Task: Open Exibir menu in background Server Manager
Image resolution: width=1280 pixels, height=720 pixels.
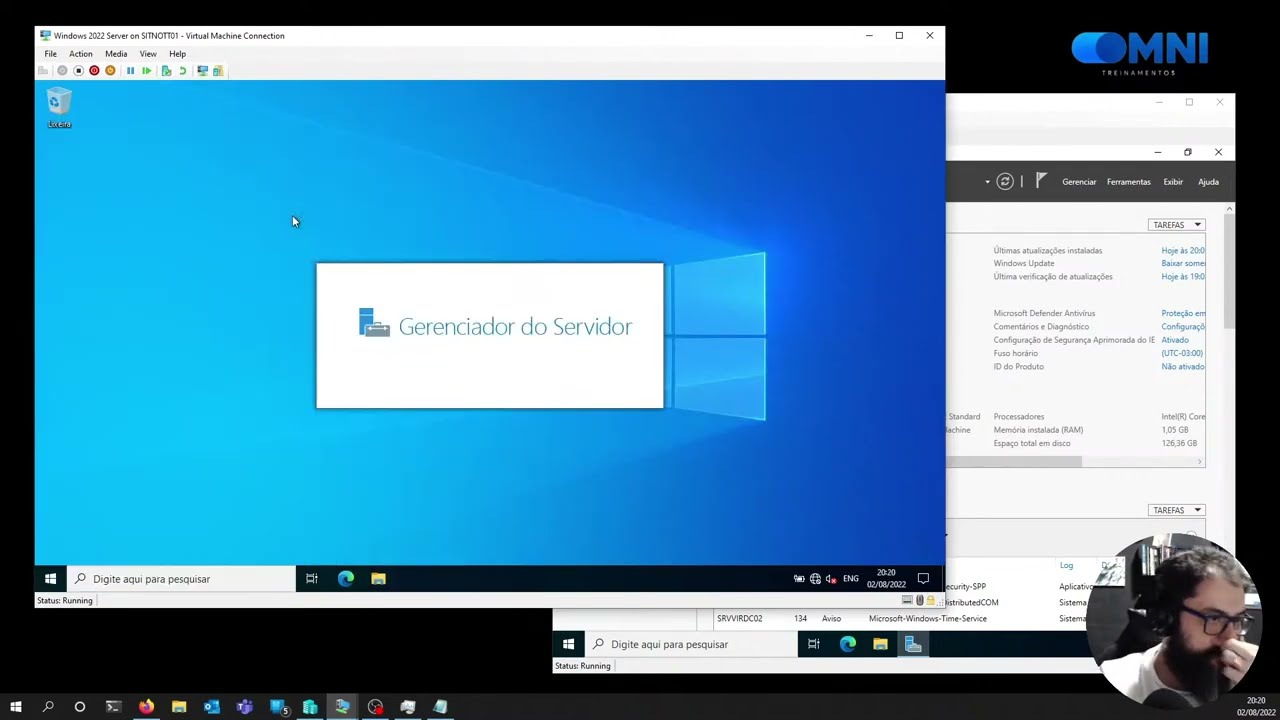Action: pyautogui.click(x=1173, y=182)
